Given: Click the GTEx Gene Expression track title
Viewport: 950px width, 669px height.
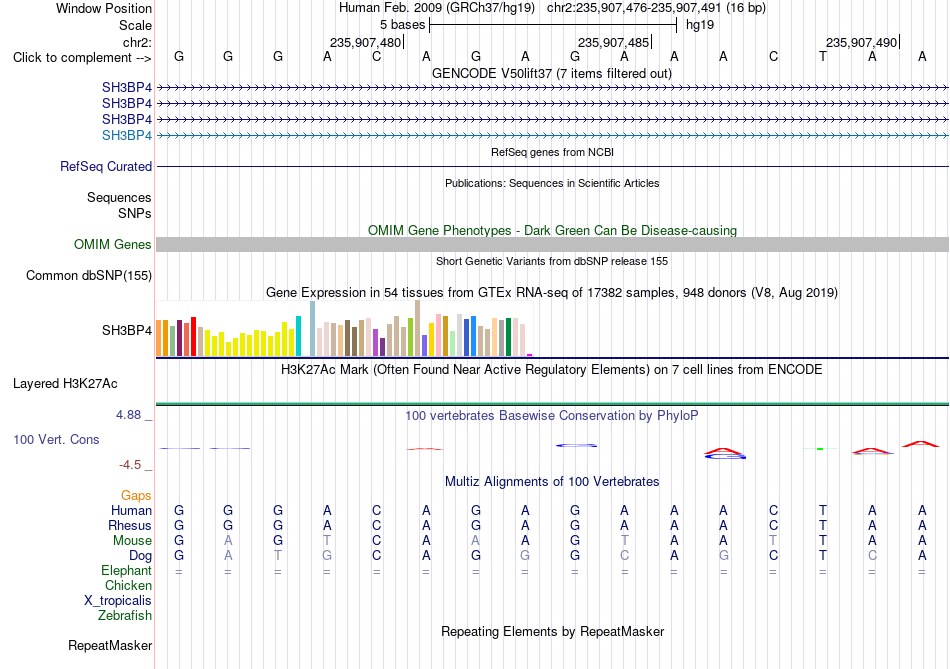Looking at the screenshot, I should coord(552,293).
